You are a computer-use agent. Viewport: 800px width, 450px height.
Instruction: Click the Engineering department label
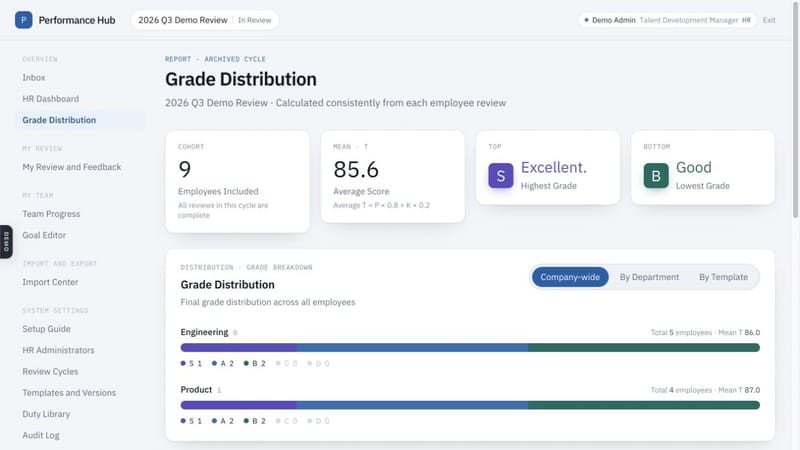204,332
